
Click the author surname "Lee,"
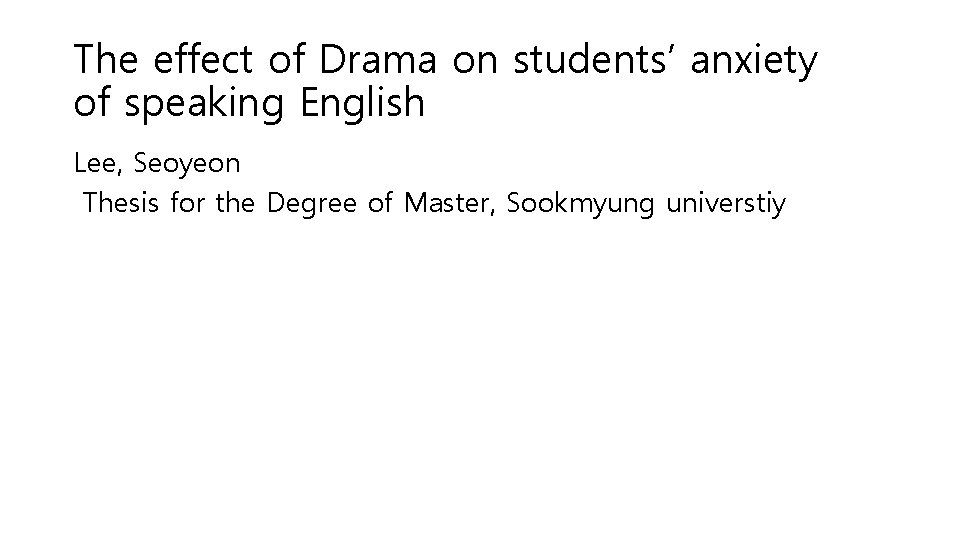click(x=96, y=163)
